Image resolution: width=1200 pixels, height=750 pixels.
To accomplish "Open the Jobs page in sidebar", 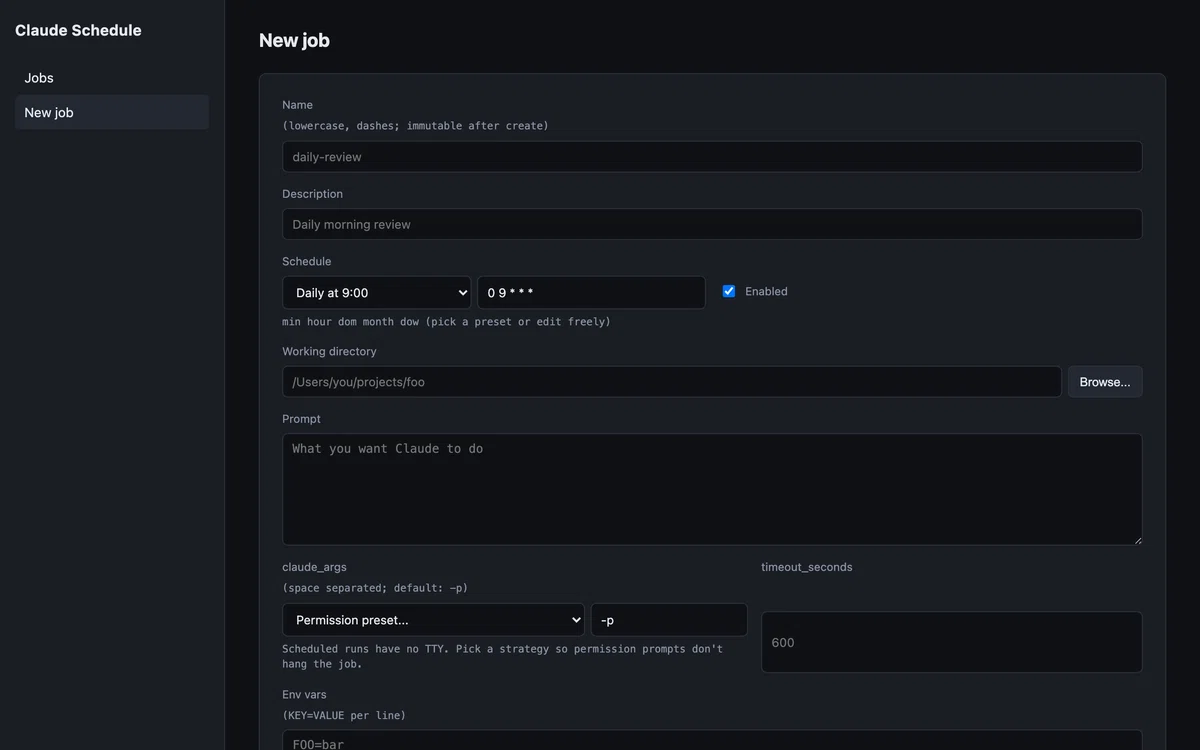I will (x=112, y=78).
